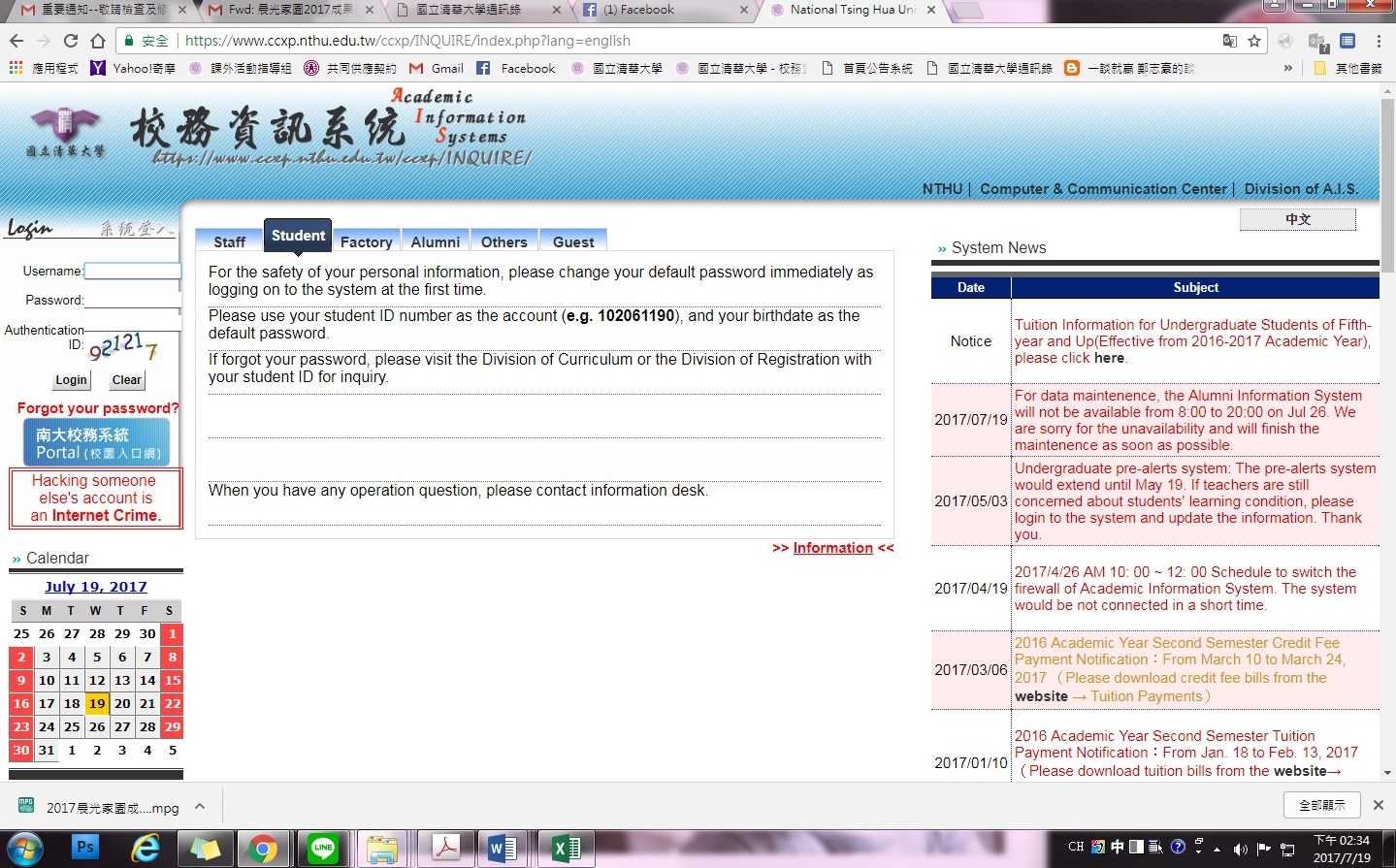Screen dimensions: 1396x868
Task: Click the volume speaker tray icon
Action: pos(1240,849)
